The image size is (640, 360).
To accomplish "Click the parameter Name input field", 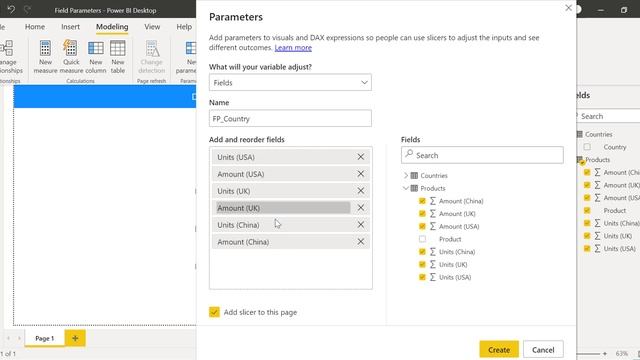I will pos(290,118).
